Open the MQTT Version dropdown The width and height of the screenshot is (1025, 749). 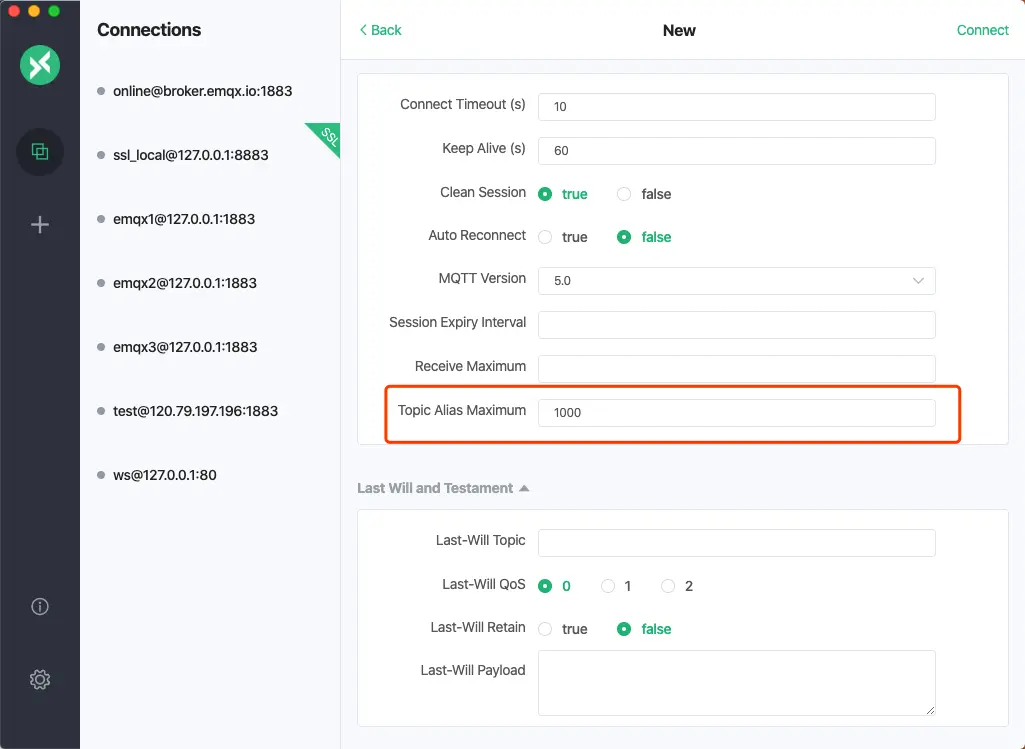point(736,281)
